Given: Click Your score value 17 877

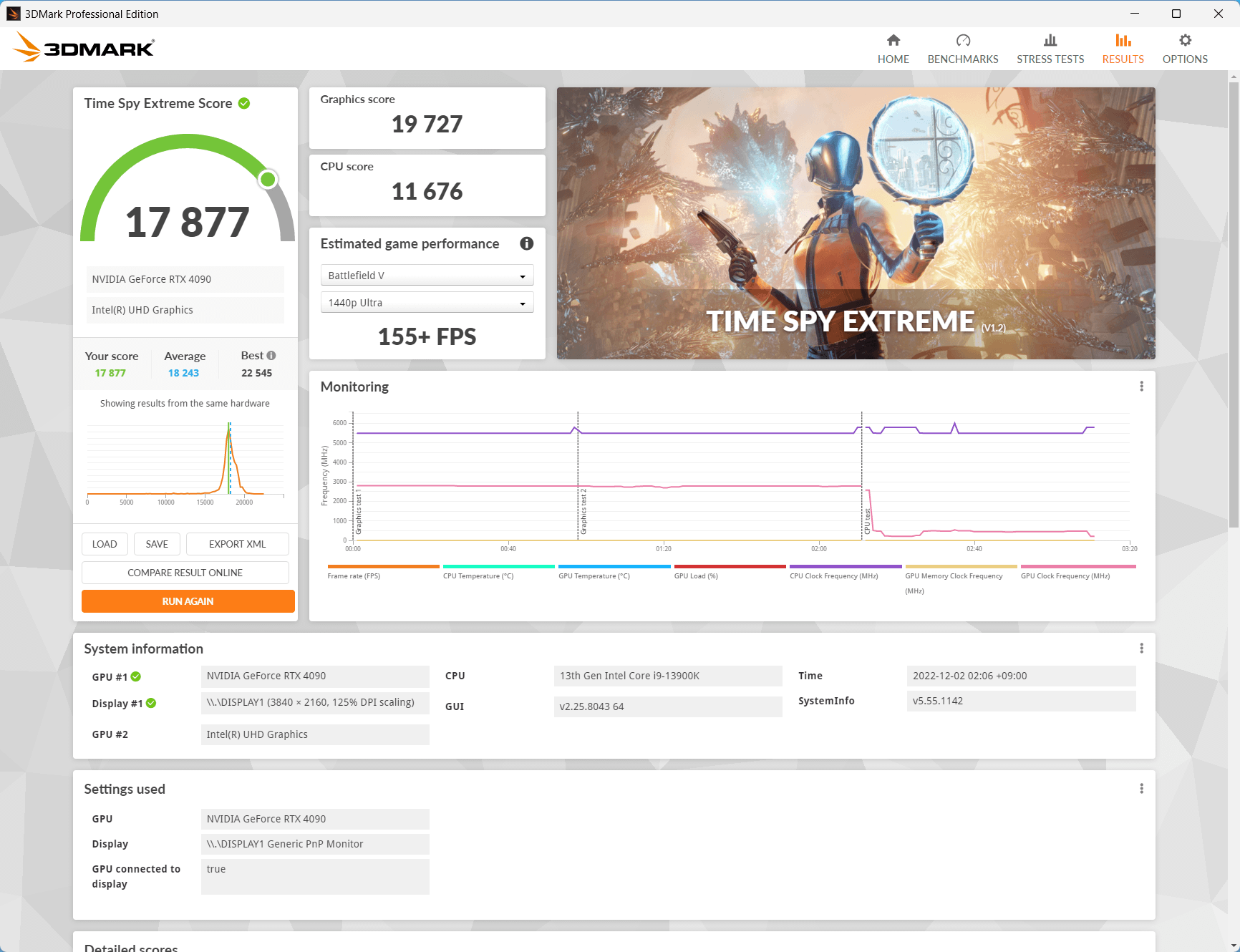Looking at the screenshot, I should coord(110,373).
